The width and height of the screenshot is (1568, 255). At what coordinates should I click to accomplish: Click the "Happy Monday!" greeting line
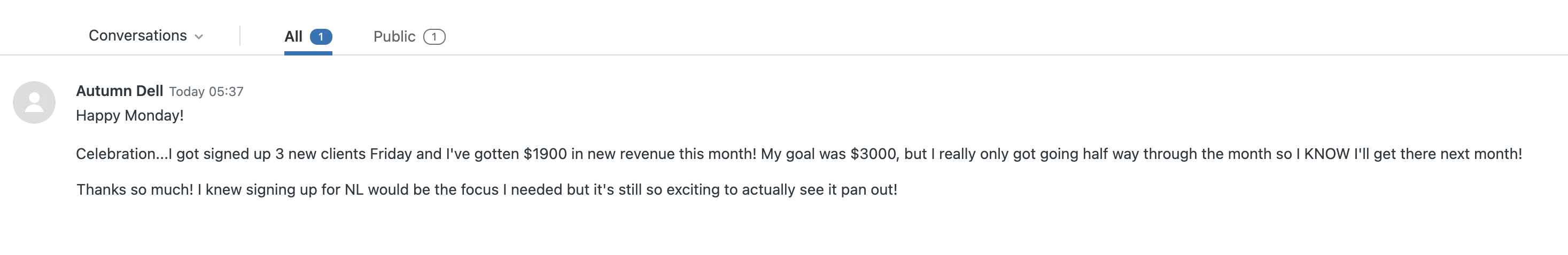[x=130, y=115]
